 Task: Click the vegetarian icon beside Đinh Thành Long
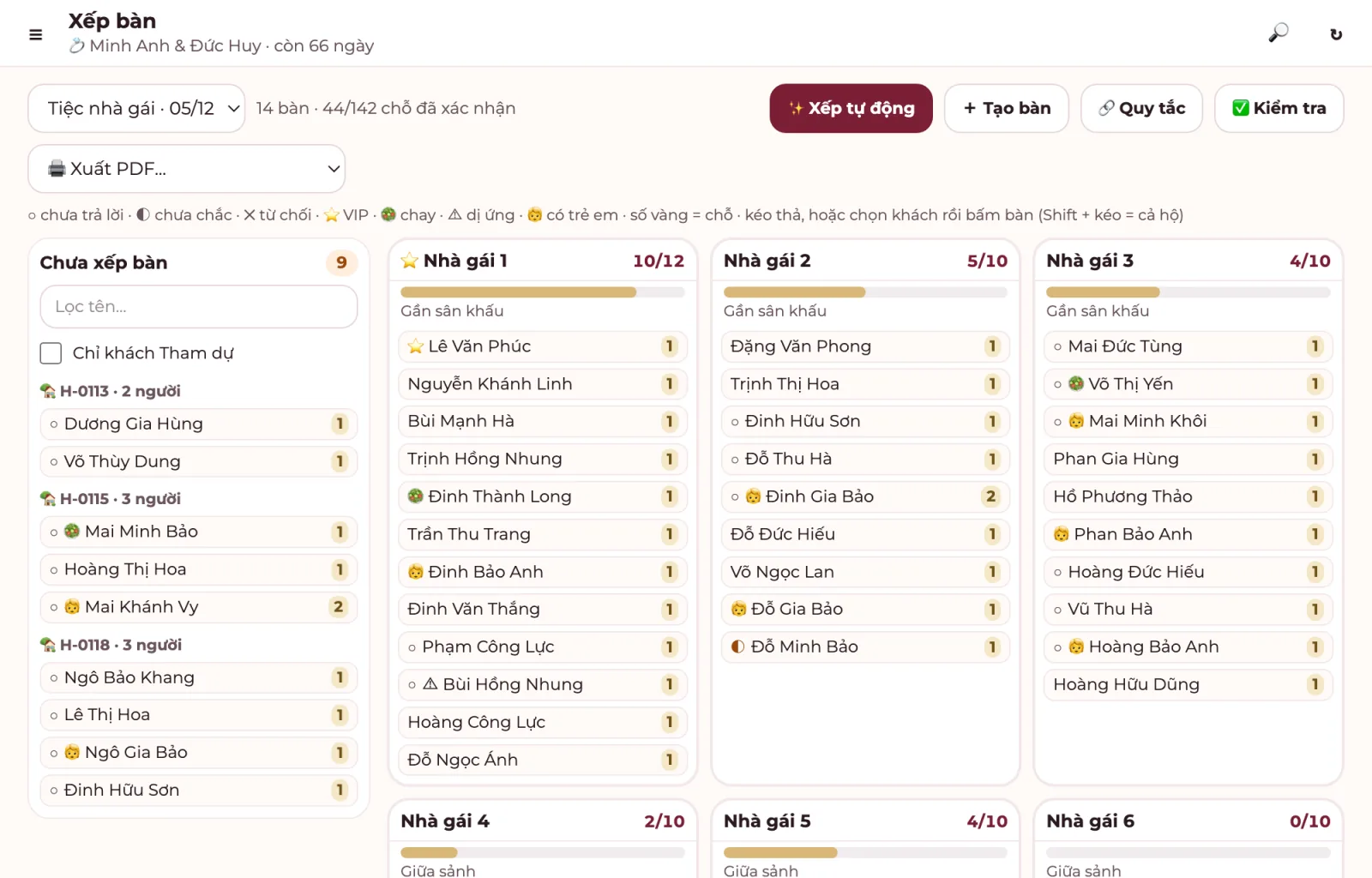click(x=416, y=496)
